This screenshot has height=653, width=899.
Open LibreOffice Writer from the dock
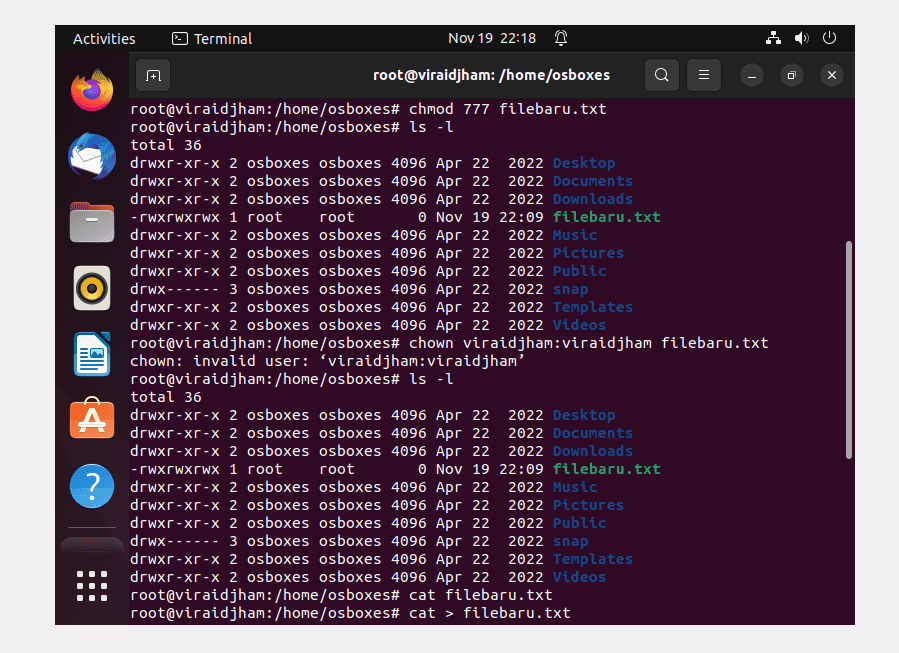tap(92, 354)
